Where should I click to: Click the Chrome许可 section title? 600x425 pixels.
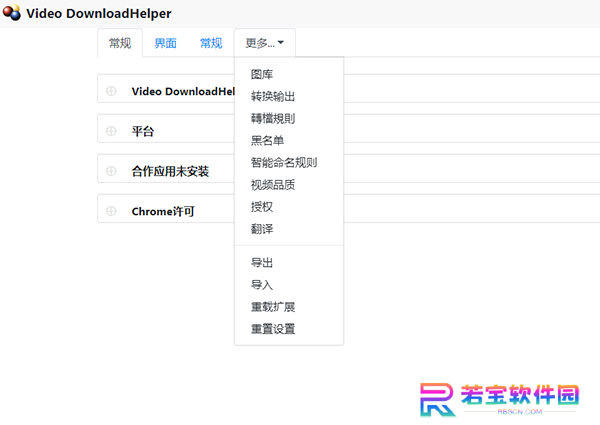click(x=163, y=211)
